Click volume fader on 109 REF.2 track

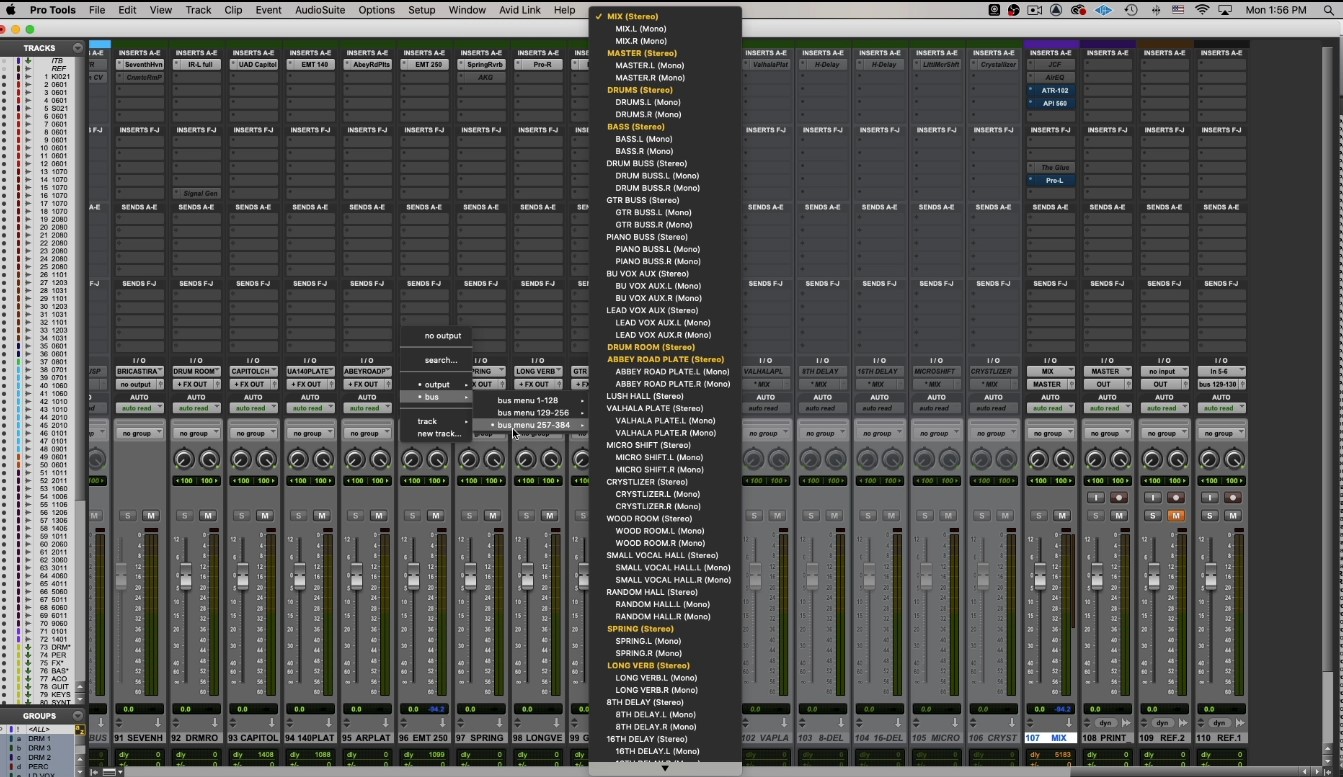[1153, 576]
